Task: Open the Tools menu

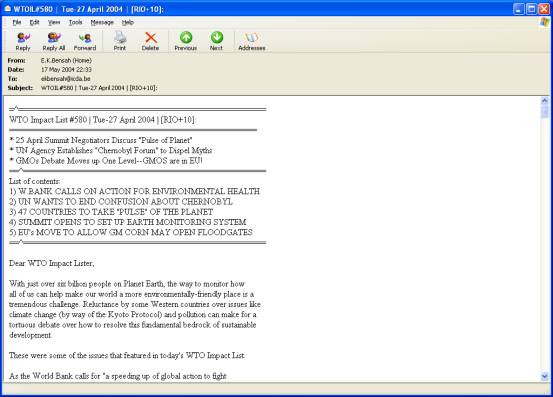Action: click(75, 22)
